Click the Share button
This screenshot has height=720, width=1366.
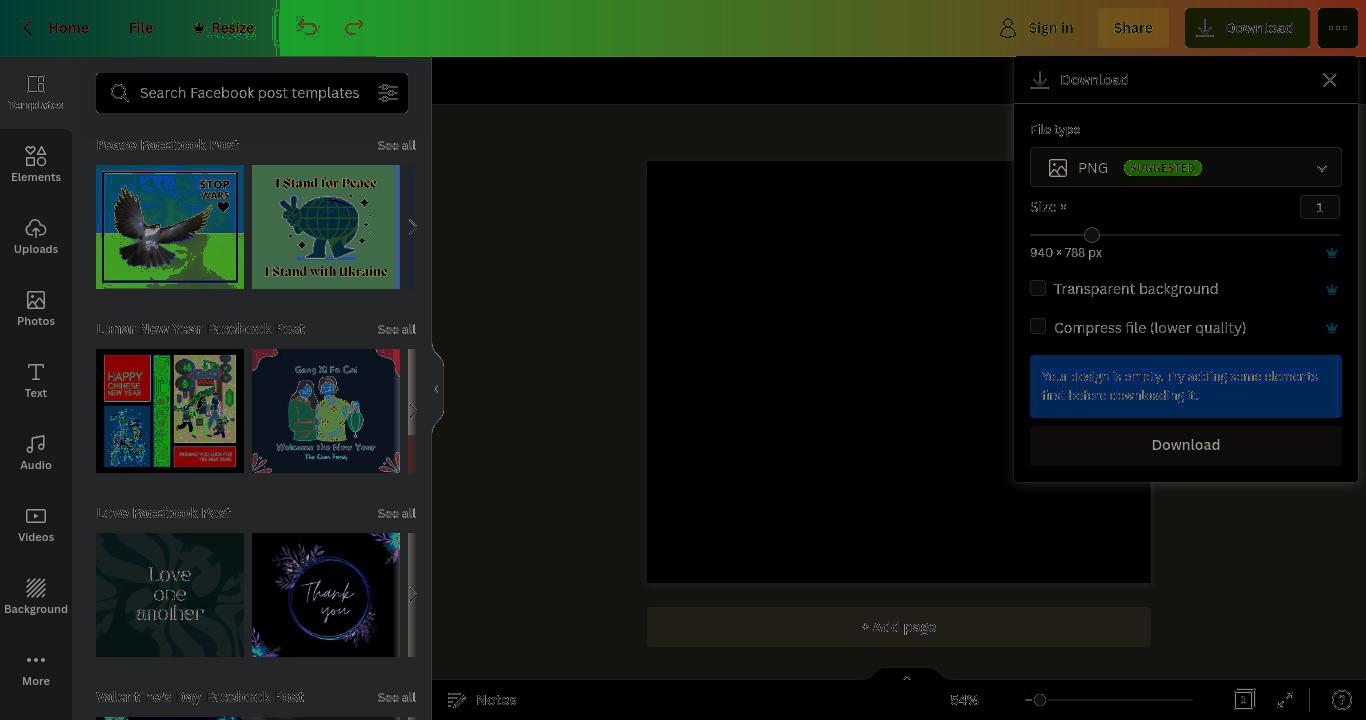pyautogui.click(x=1133, y=28)
